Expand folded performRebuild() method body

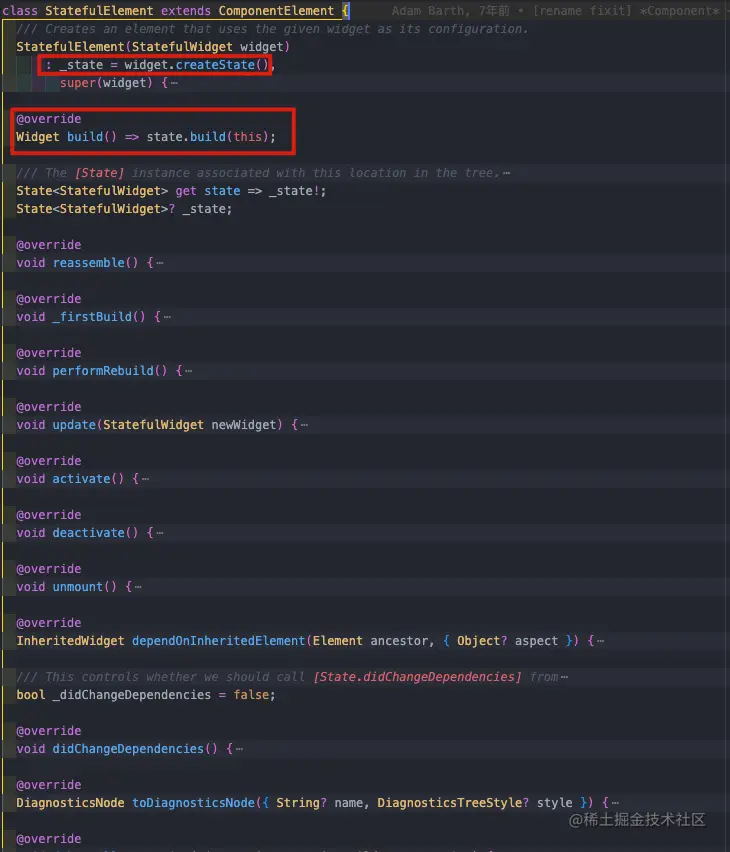(189, 371)
